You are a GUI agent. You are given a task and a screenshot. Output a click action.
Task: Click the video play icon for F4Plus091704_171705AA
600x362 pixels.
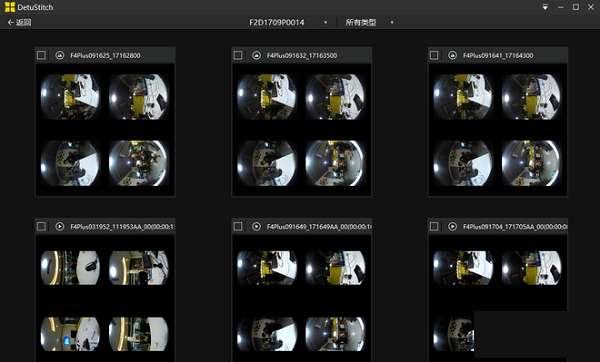tap(452, 227)
